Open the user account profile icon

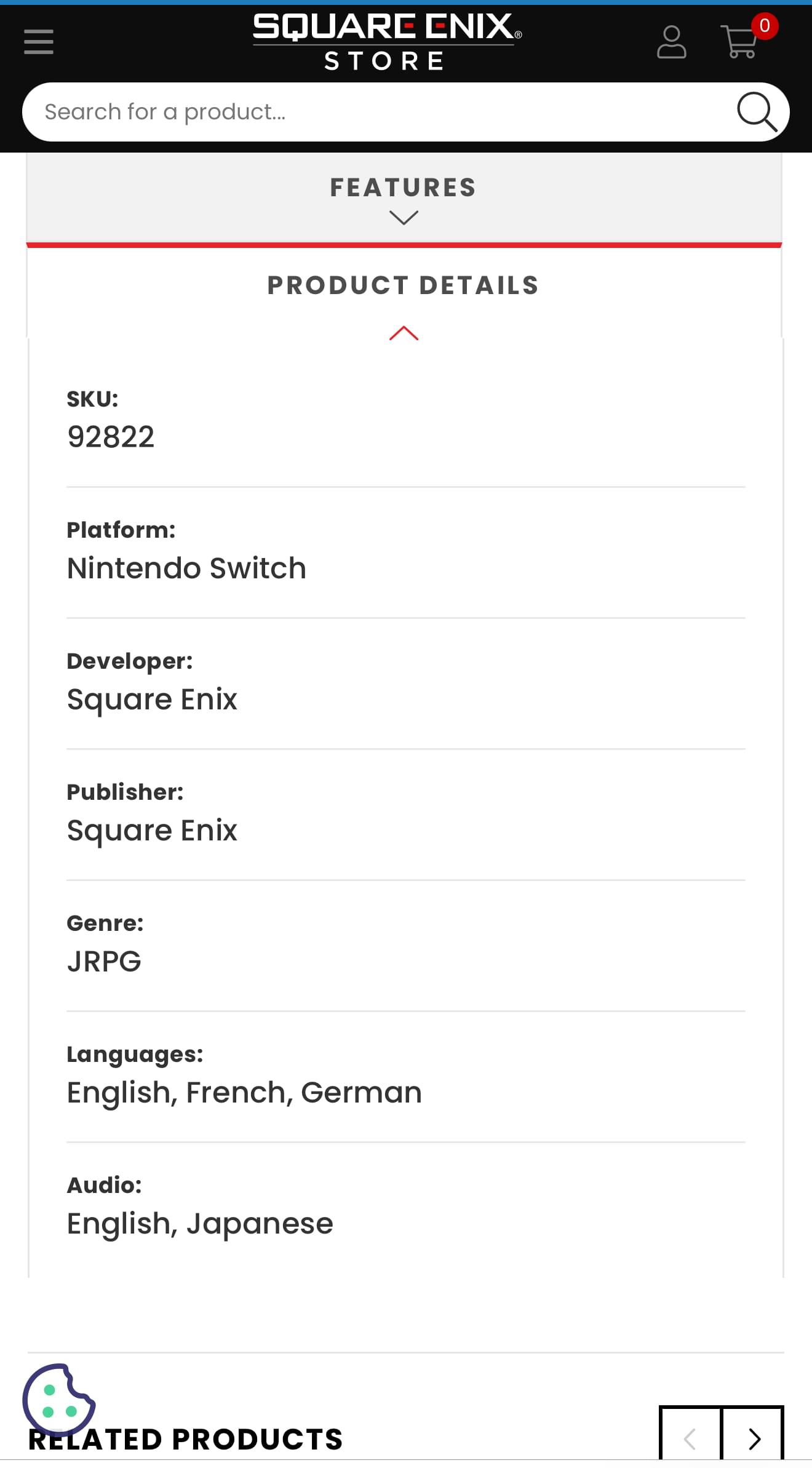coord(671,42)
